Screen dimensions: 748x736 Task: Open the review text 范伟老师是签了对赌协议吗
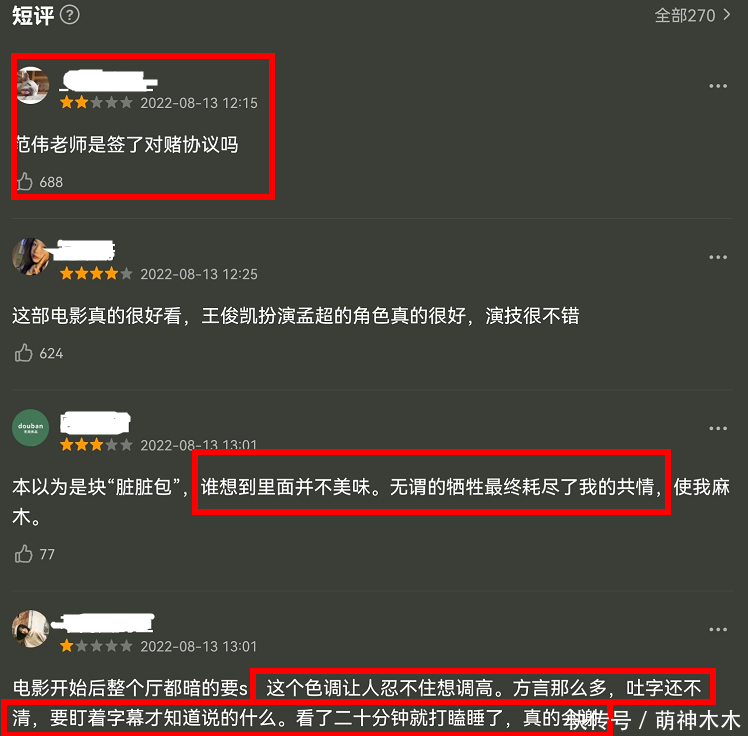click(x=127, y=145)
